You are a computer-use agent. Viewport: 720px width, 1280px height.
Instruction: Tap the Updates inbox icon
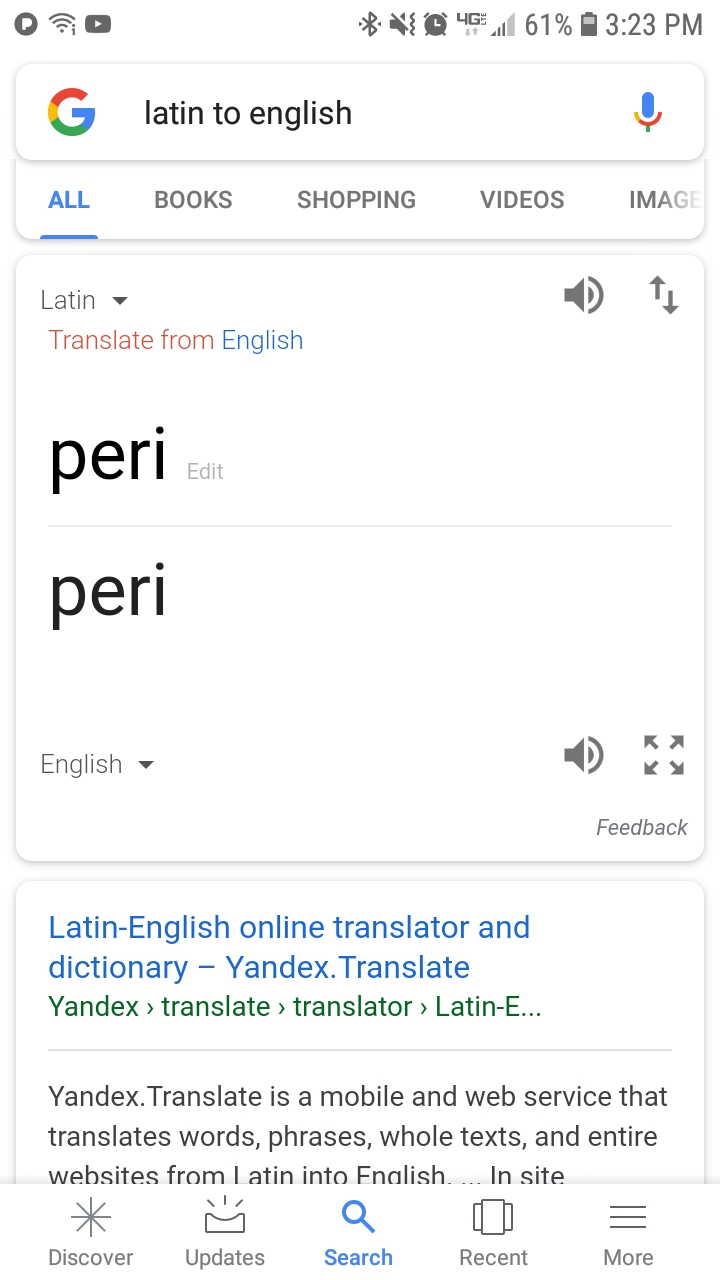point(224,1230)
